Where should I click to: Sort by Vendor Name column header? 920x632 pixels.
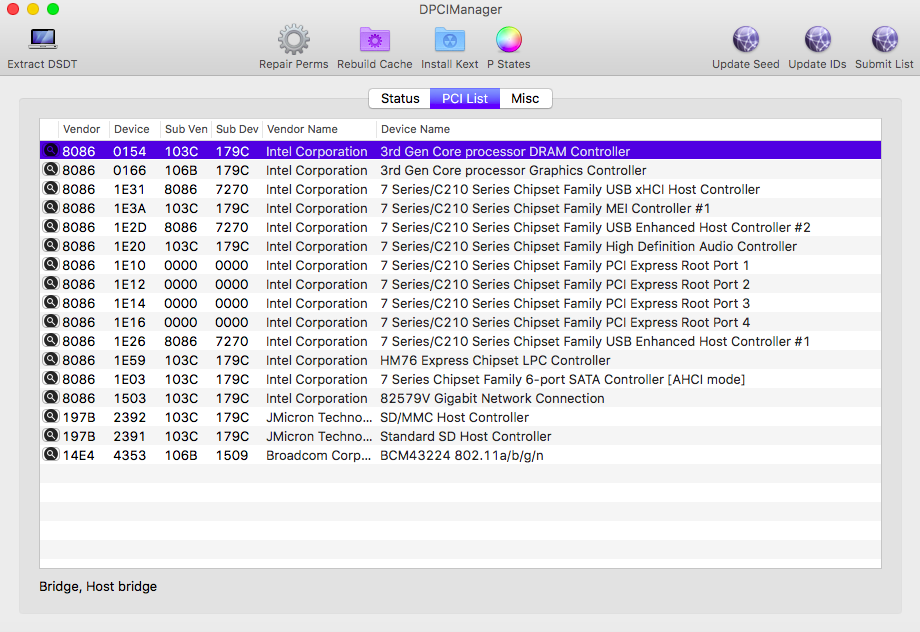(x=302, y=129)
